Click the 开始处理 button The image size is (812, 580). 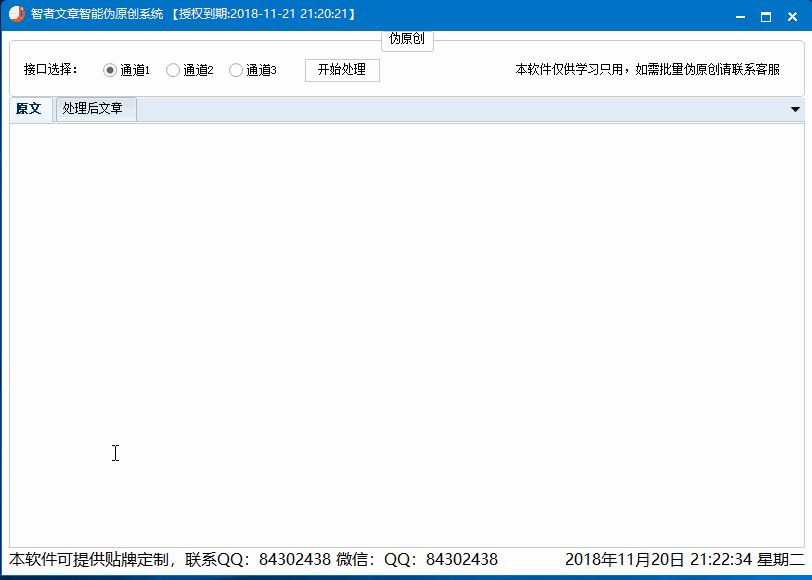[x=342, y=70]
